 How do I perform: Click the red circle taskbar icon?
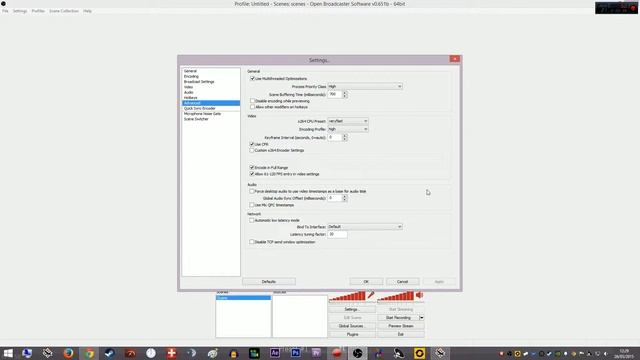pyautogui.click(x=337, y=353)
